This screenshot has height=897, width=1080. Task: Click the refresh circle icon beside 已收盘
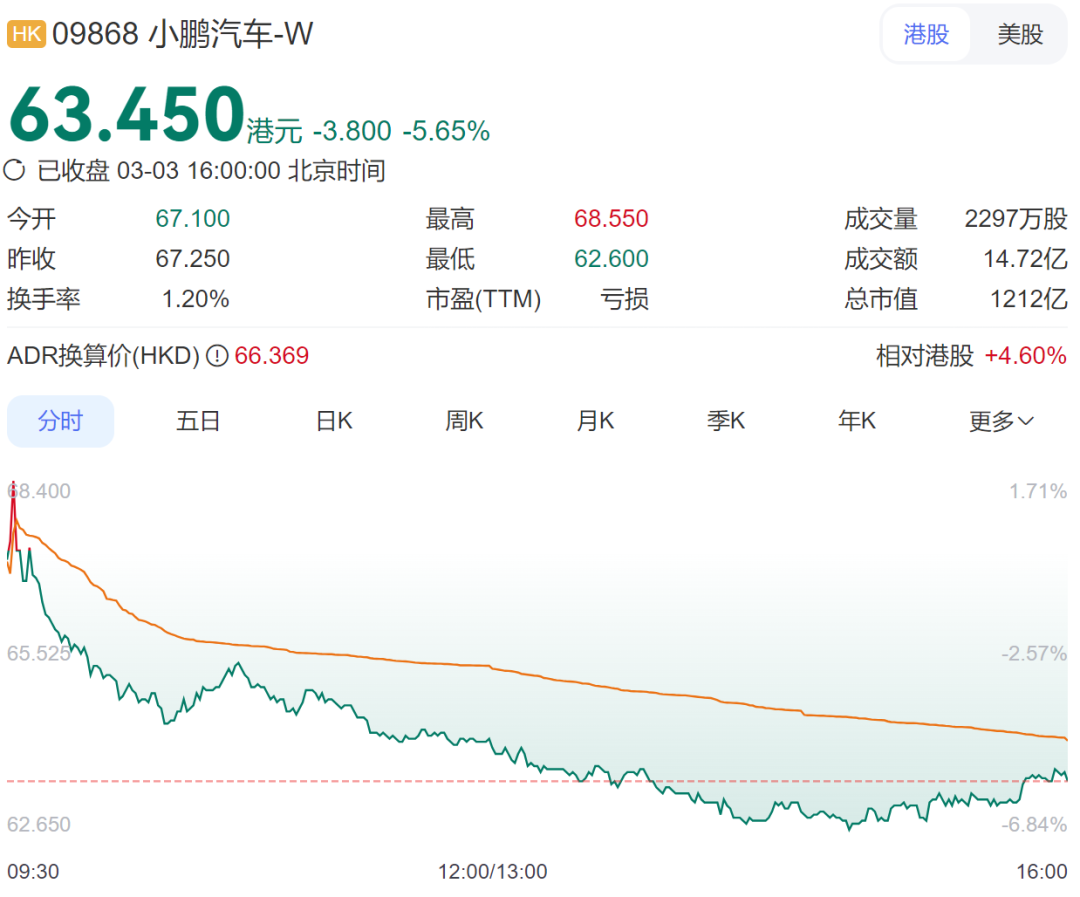pyautogui.click(x=15, y=170)
